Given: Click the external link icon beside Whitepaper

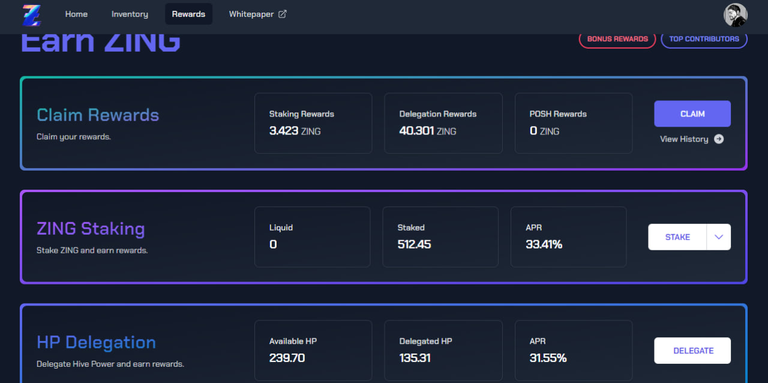Looking at the screenshot, I should (282, 14).
